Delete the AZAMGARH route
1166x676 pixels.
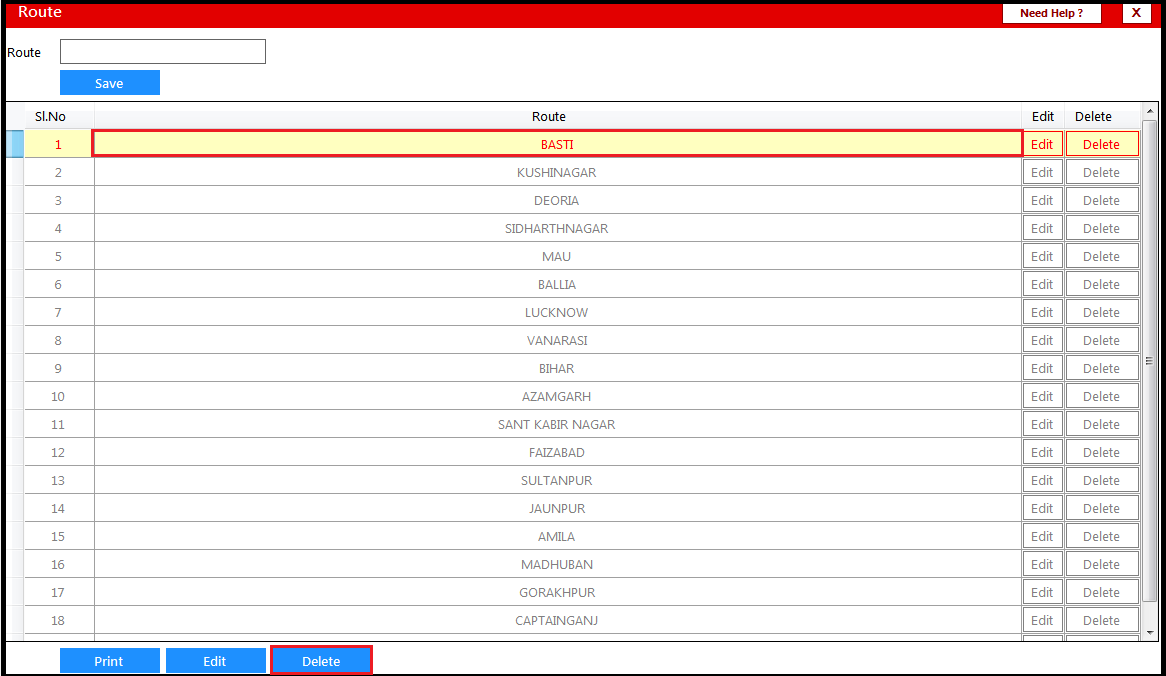(x=1101, y=396)
